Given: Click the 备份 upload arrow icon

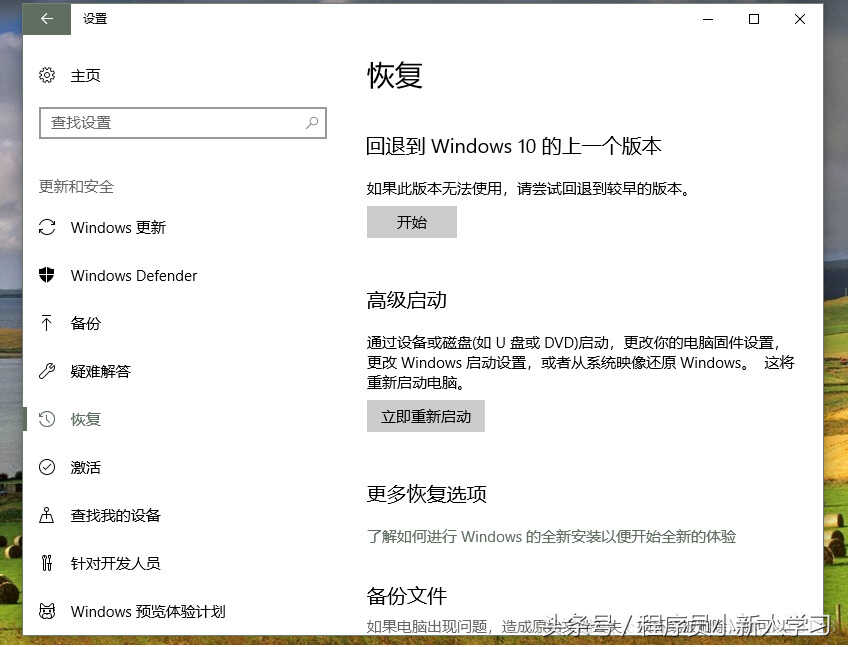Looking at the screenshot, I should (47, 323).
